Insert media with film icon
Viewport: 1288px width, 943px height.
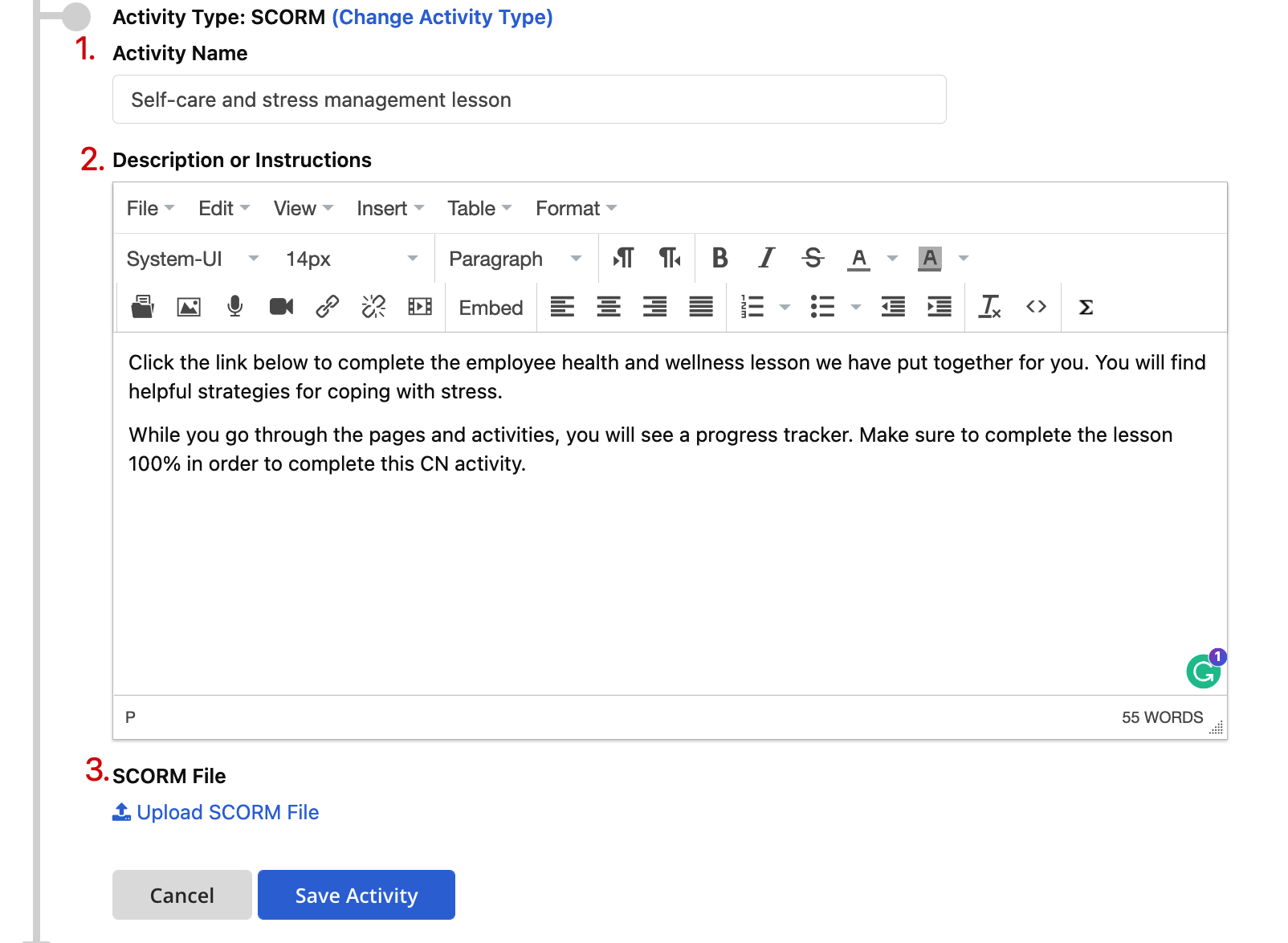[420, 307]
